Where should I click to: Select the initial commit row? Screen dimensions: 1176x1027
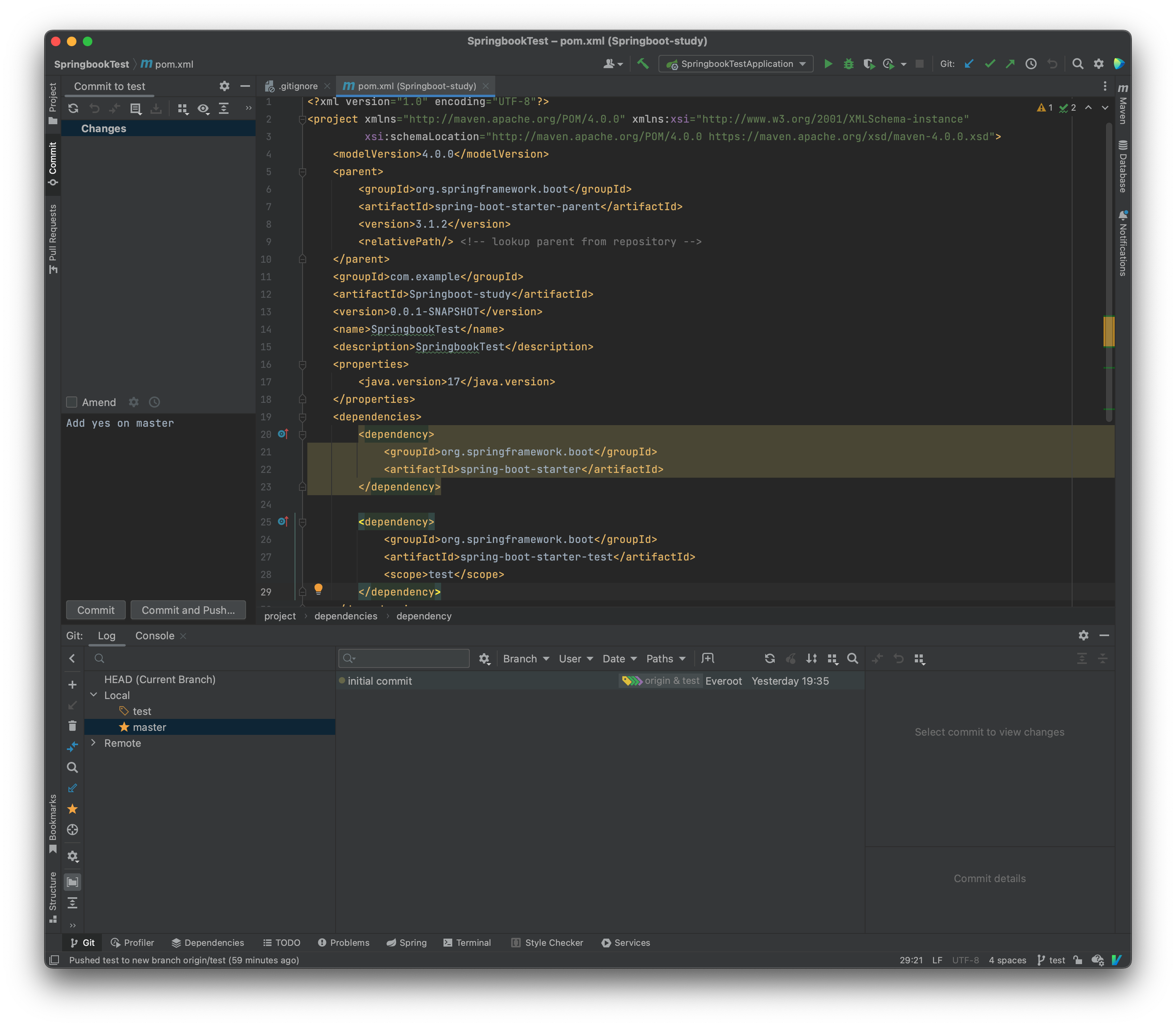tap(600, 681)
